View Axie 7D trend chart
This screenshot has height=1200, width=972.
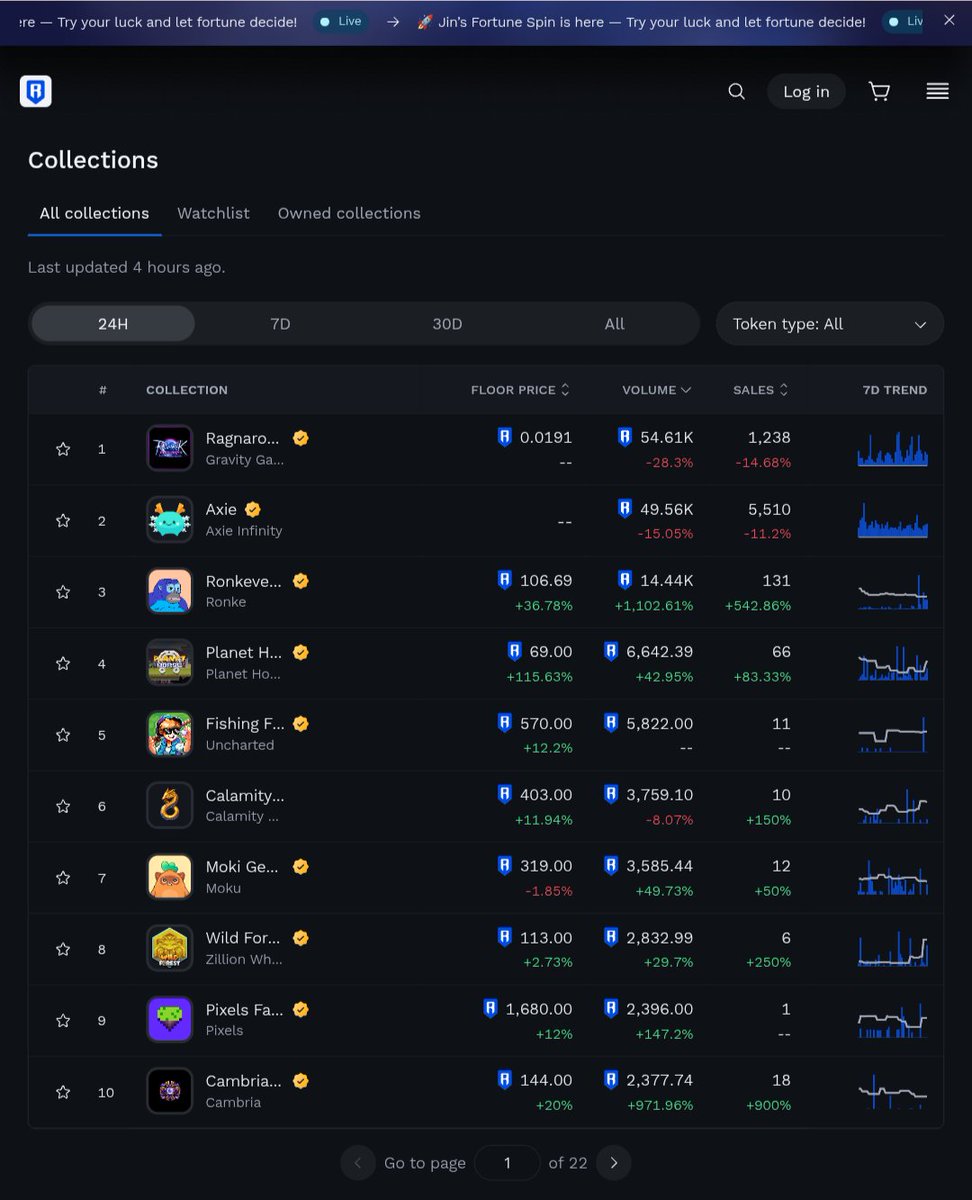point(892,520)
